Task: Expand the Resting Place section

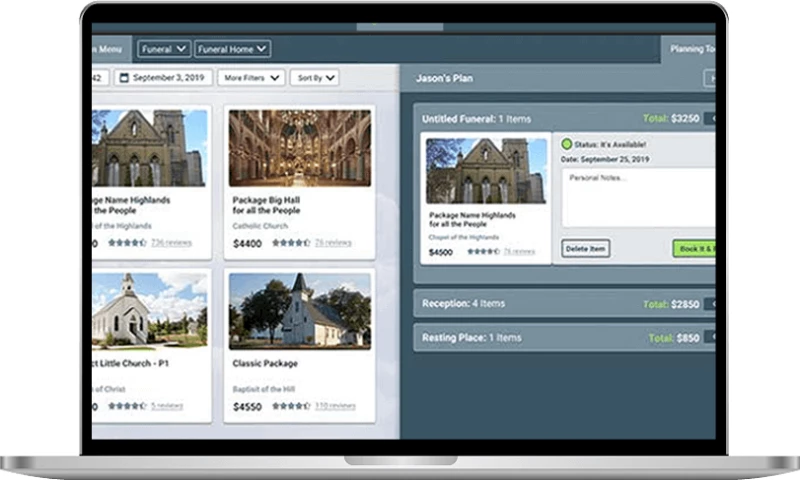Action: 565,338
